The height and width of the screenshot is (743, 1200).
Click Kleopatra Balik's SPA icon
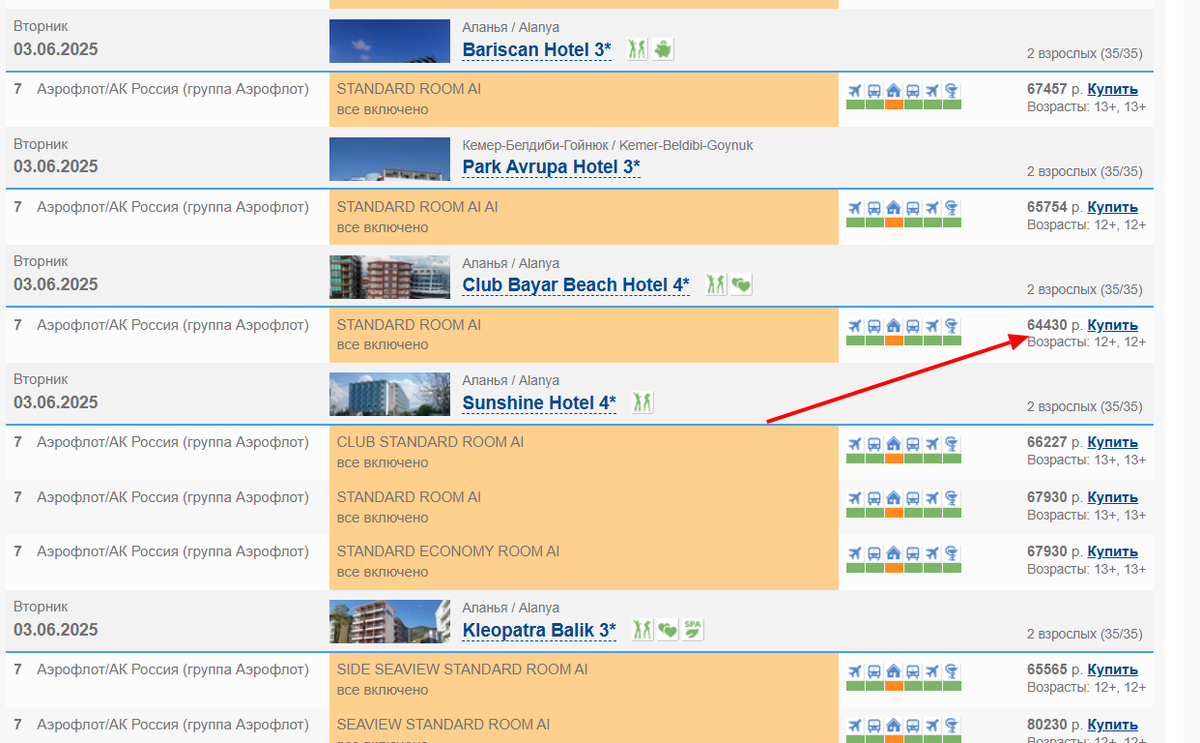point(693,629)
